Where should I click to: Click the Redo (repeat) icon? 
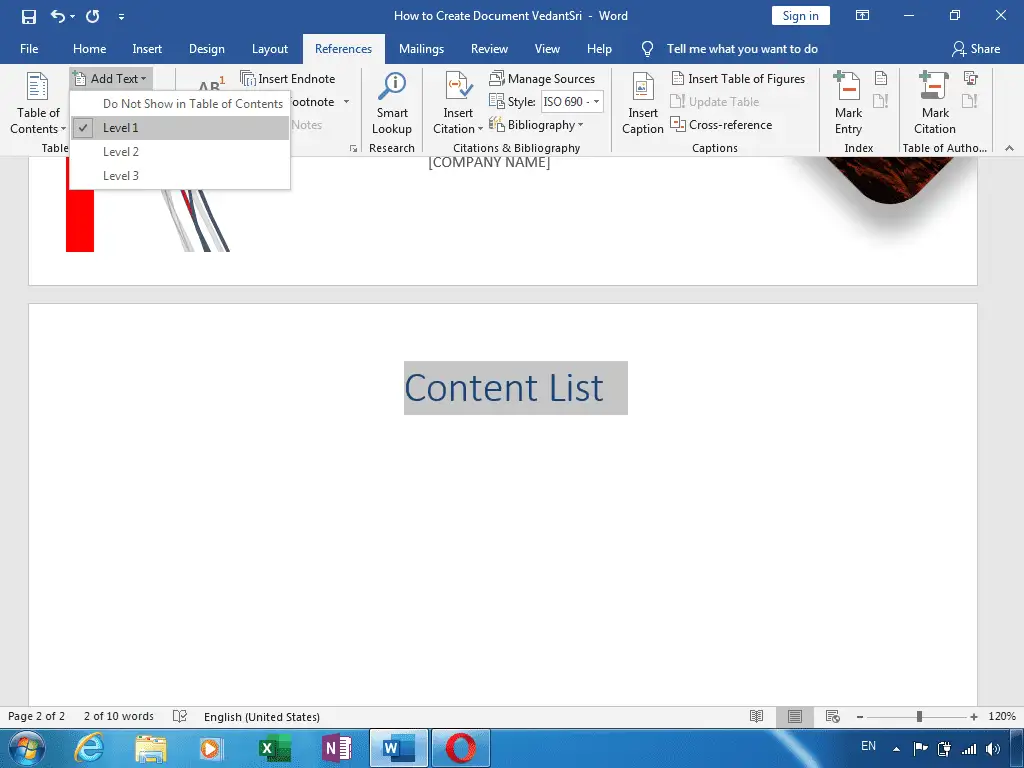(93, 16)
